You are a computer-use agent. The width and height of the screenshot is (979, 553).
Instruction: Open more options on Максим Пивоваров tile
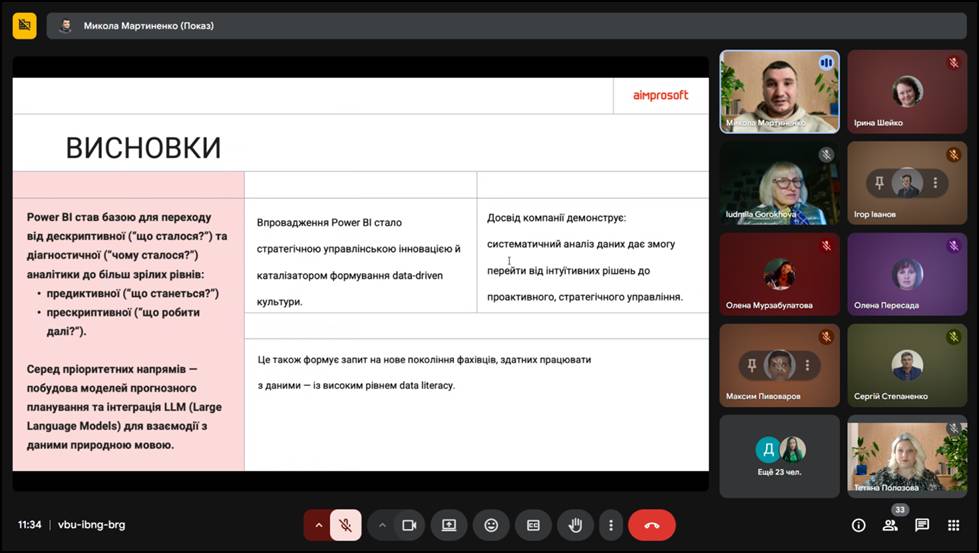coord(808,365)
